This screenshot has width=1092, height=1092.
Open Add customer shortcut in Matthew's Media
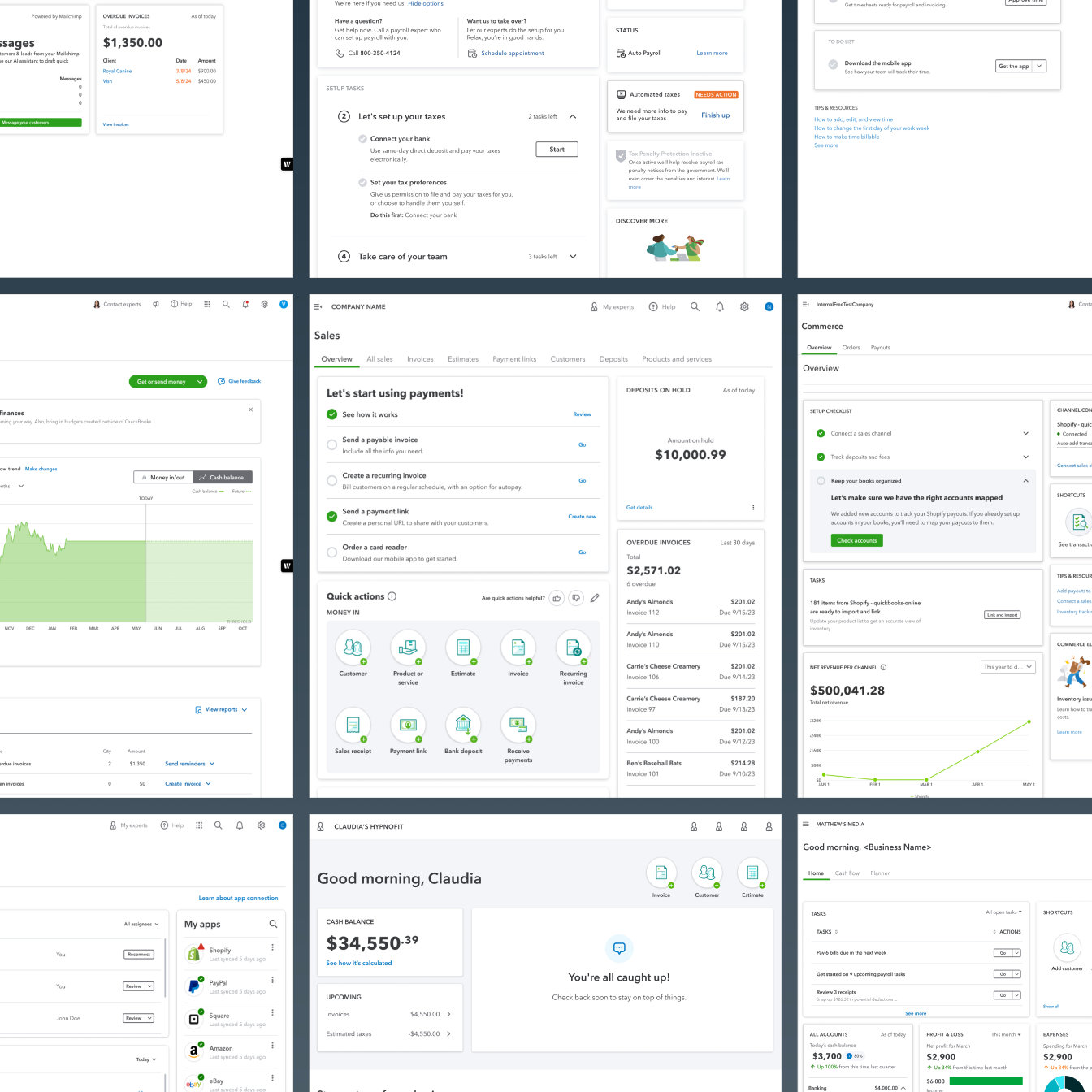tap(1067, 947)
